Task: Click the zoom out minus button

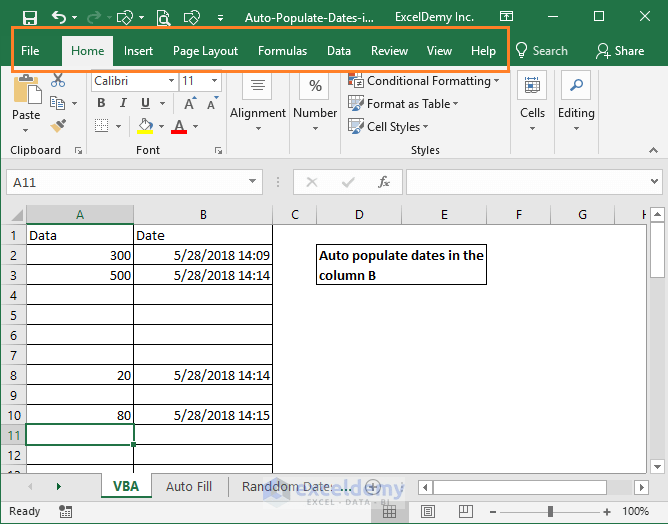Action: 493,512
